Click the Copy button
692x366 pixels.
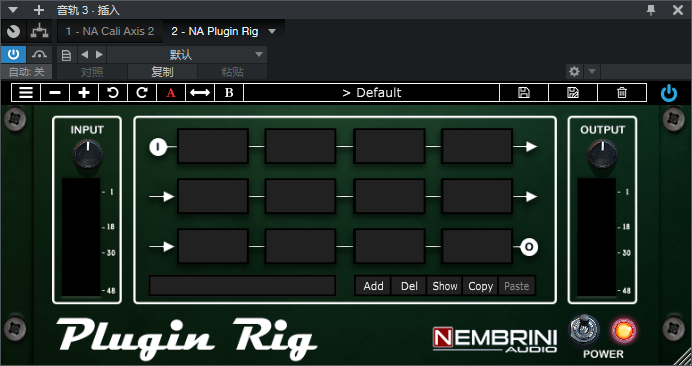tap(481, 286)
